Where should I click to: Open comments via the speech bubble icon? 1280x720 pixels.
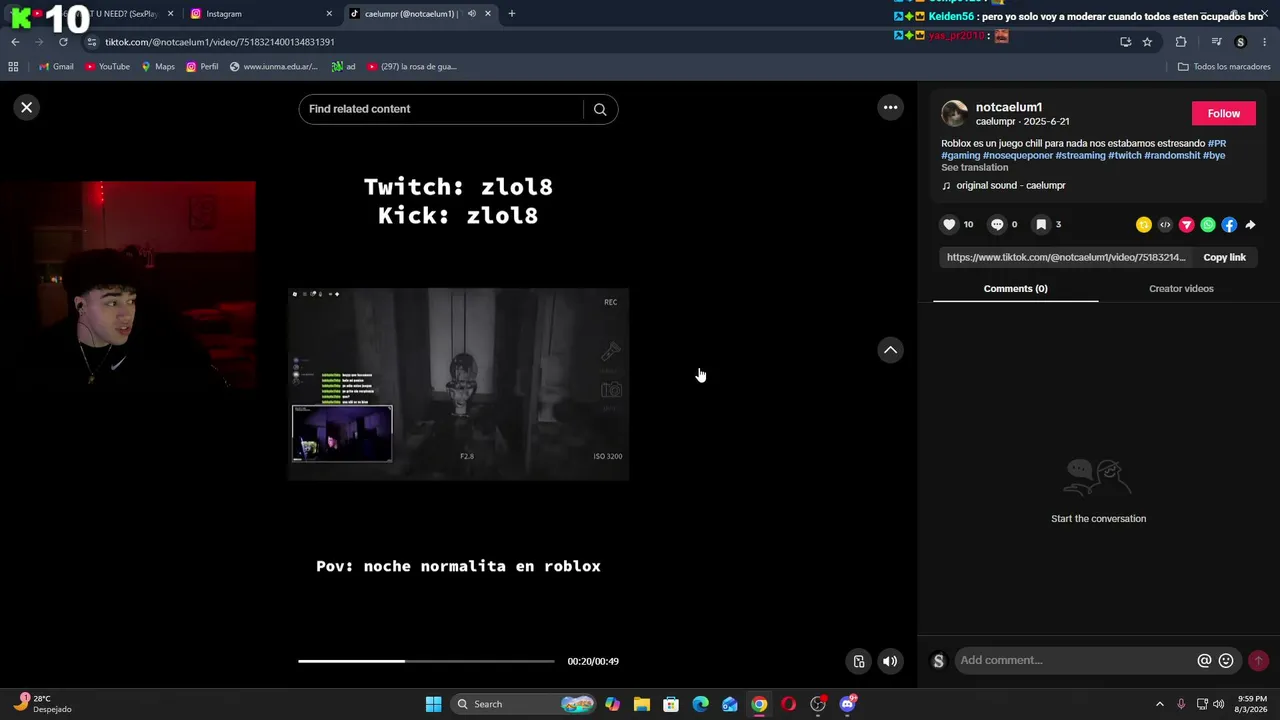coord(997,224)
